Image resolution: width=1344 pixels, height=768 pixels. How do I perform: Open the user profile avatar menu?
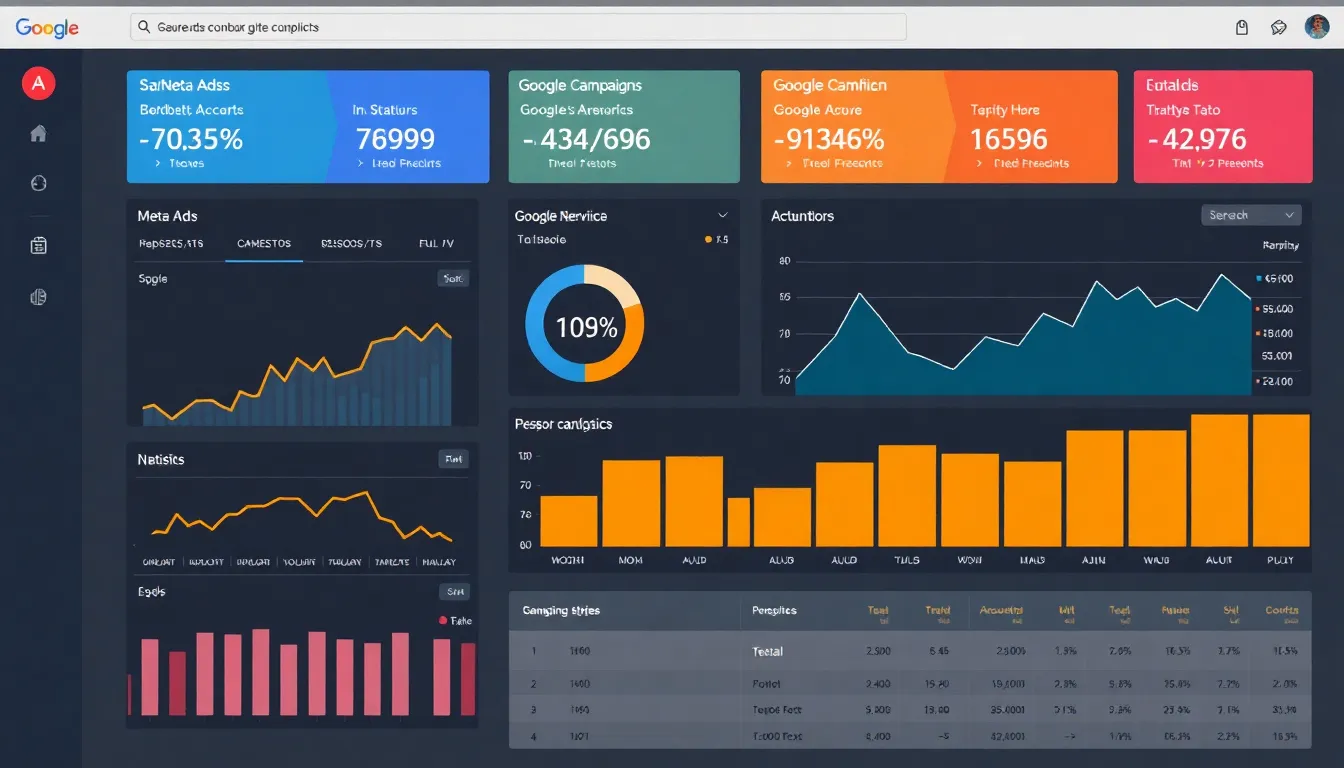[1317, 27]
